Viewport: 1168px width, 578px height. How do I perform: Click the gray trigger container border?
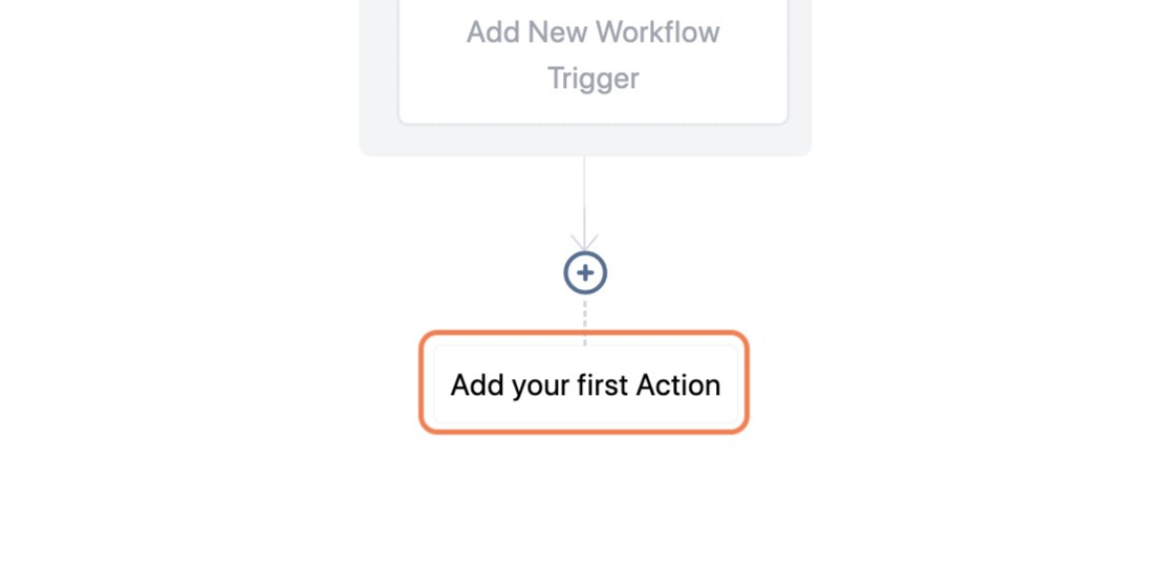[379, 140]
